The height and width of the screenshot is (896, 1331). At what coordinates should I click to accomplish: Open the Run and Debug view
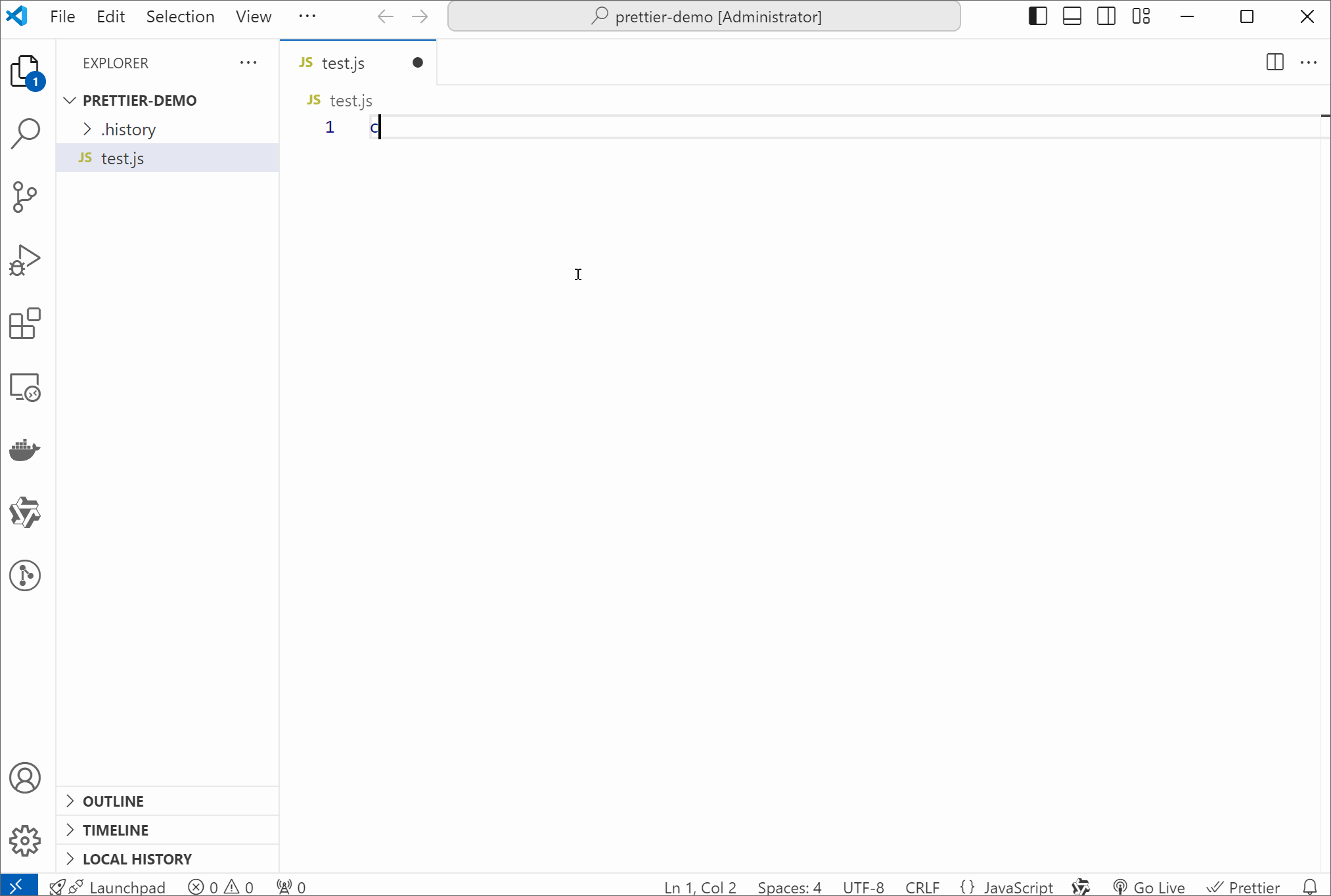tap(25, 260)
